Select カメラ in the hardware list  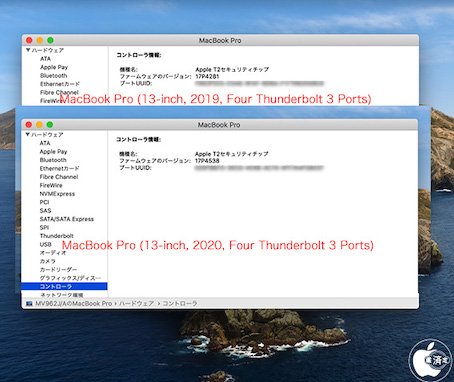48,261
